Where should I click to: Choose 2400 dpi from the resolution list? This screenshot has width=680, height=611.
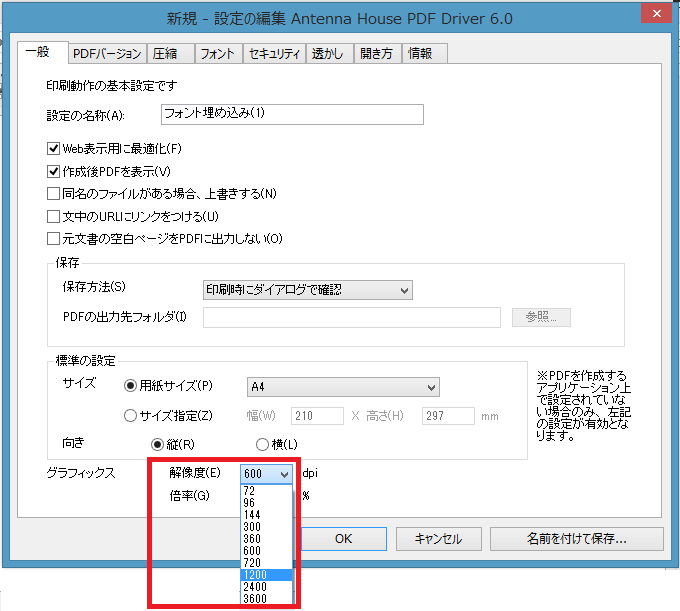(266, 587)
